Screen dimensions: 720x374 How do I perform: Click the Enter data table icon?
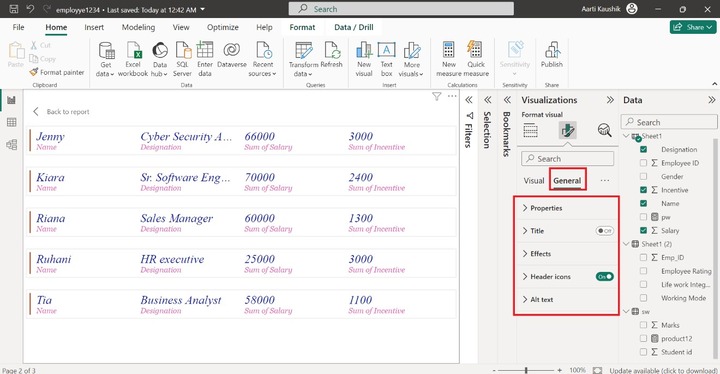[205, 50]
